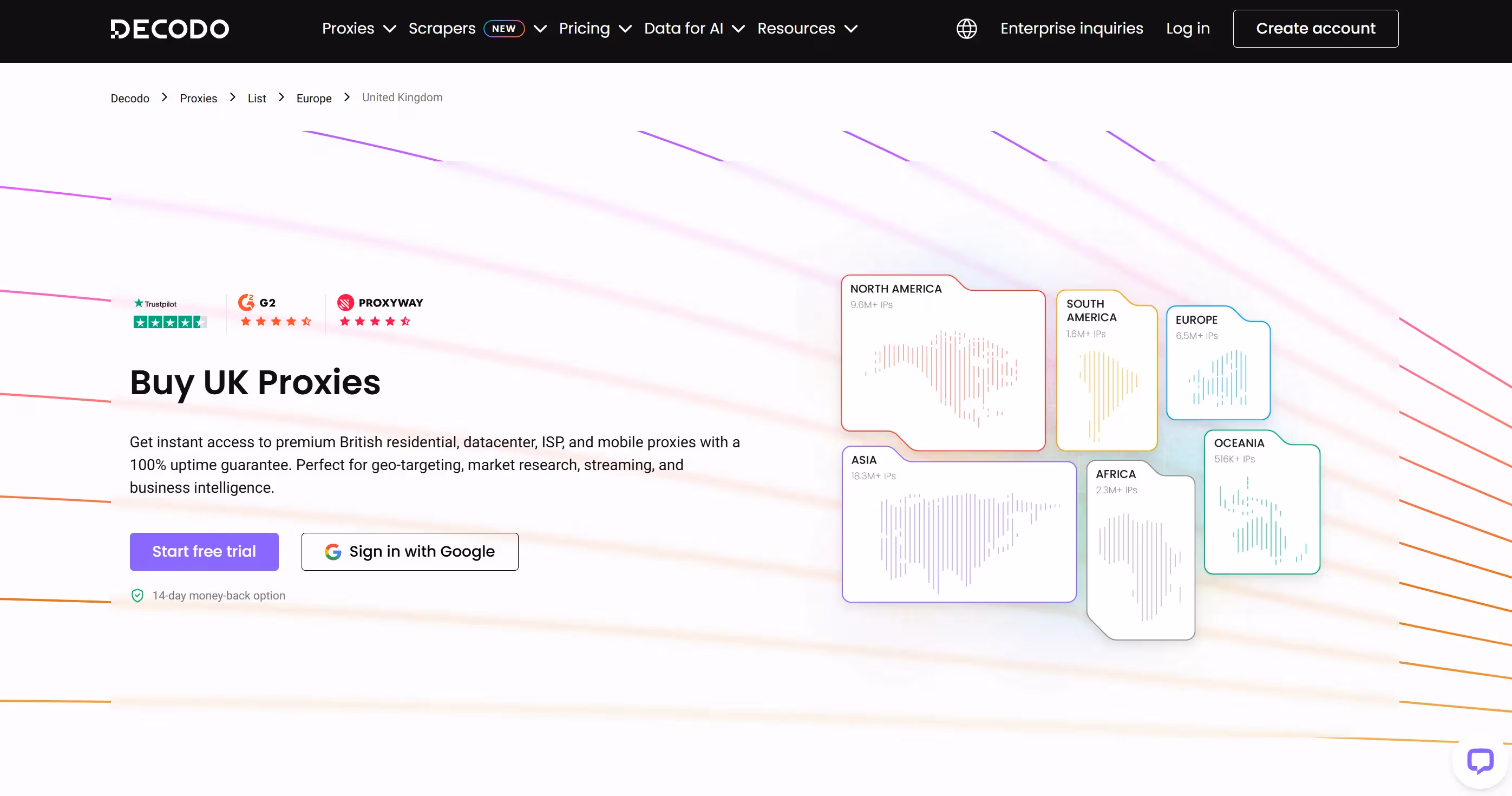
Task: Click the Google icon in sign-in button
Action: (x=332, y=551)
